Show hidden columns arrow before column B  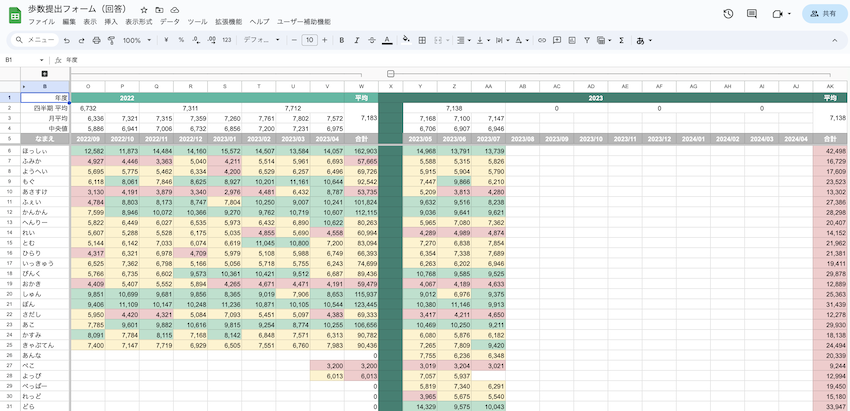(24, 87)
